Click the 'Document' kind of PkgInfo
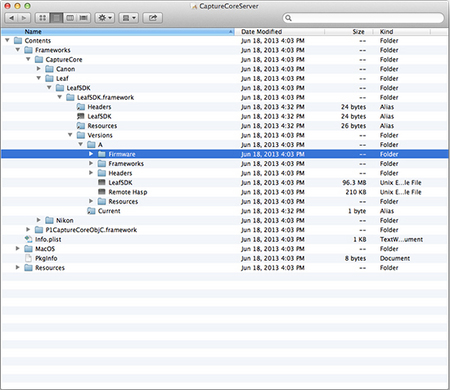This screenshot has height=390, width=450. [x=395, y=258]
